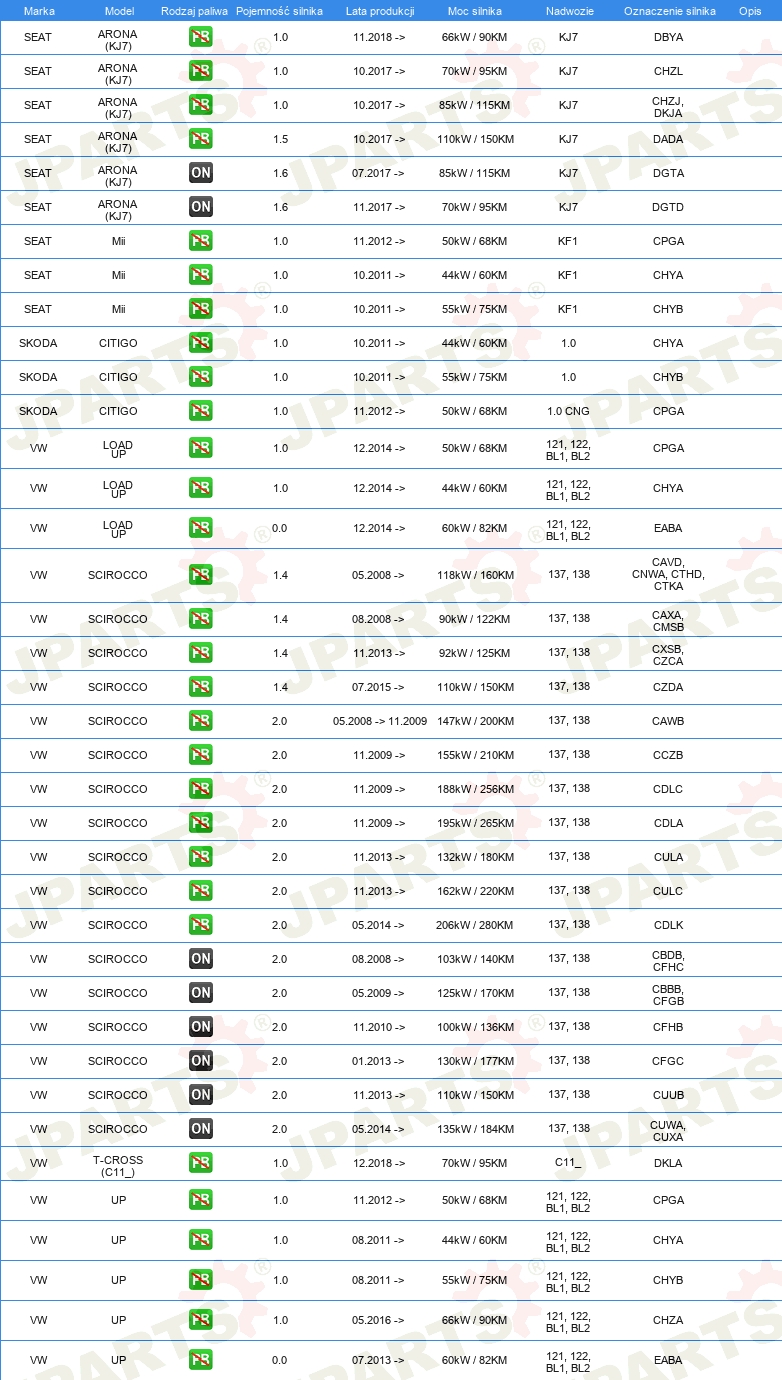Click the petrol icon in the LOAD UP CHYA row

point(201,488)
